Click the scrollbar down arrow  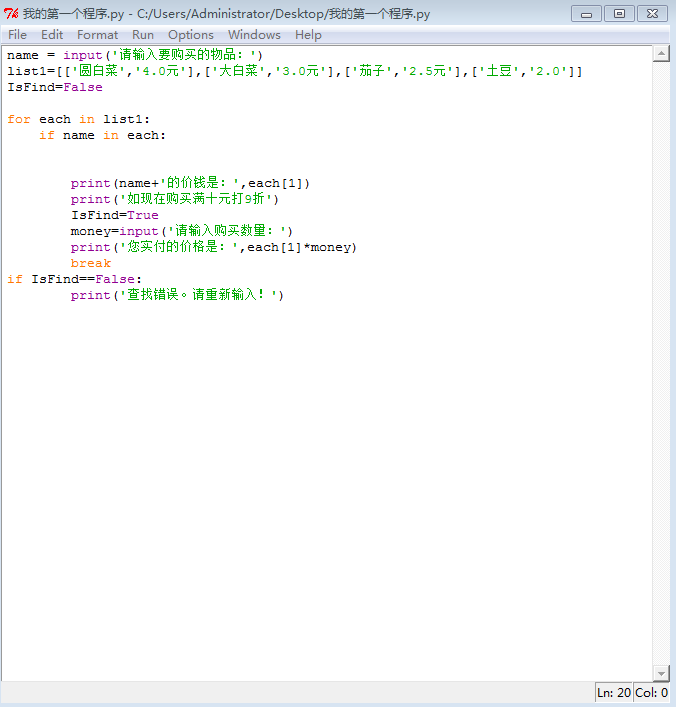click(x=661, y=673)
